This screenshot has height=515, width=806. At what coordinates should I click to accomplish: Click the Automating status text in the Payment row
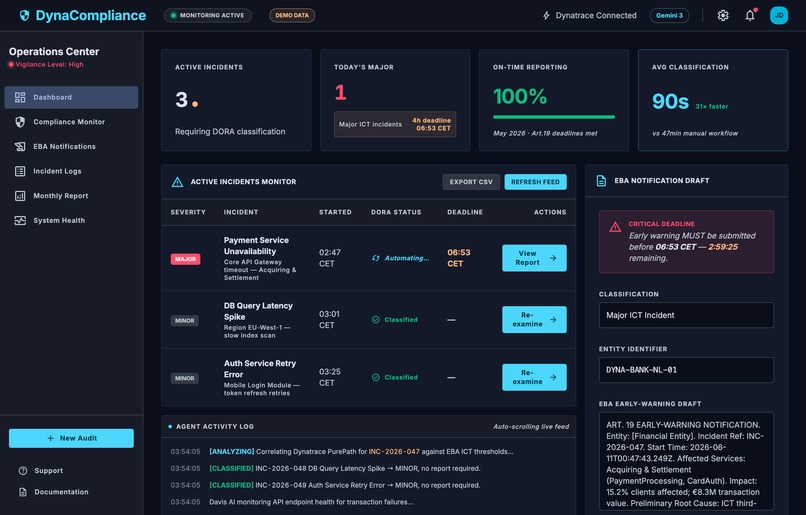pos(407,258)
